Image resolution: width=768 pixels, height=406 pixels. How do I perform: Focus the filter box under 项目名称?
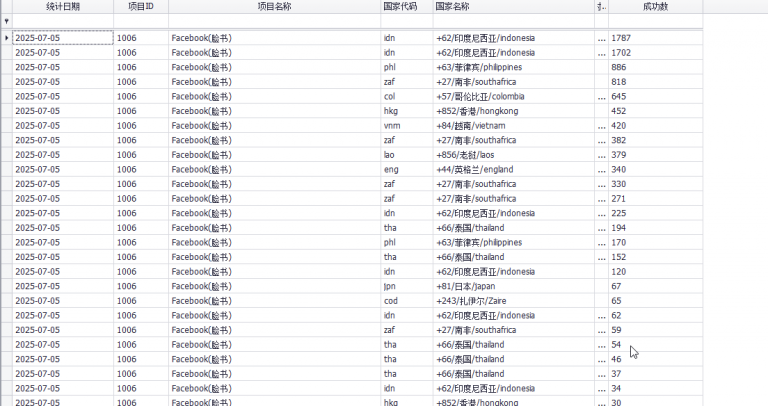point(275,21)
